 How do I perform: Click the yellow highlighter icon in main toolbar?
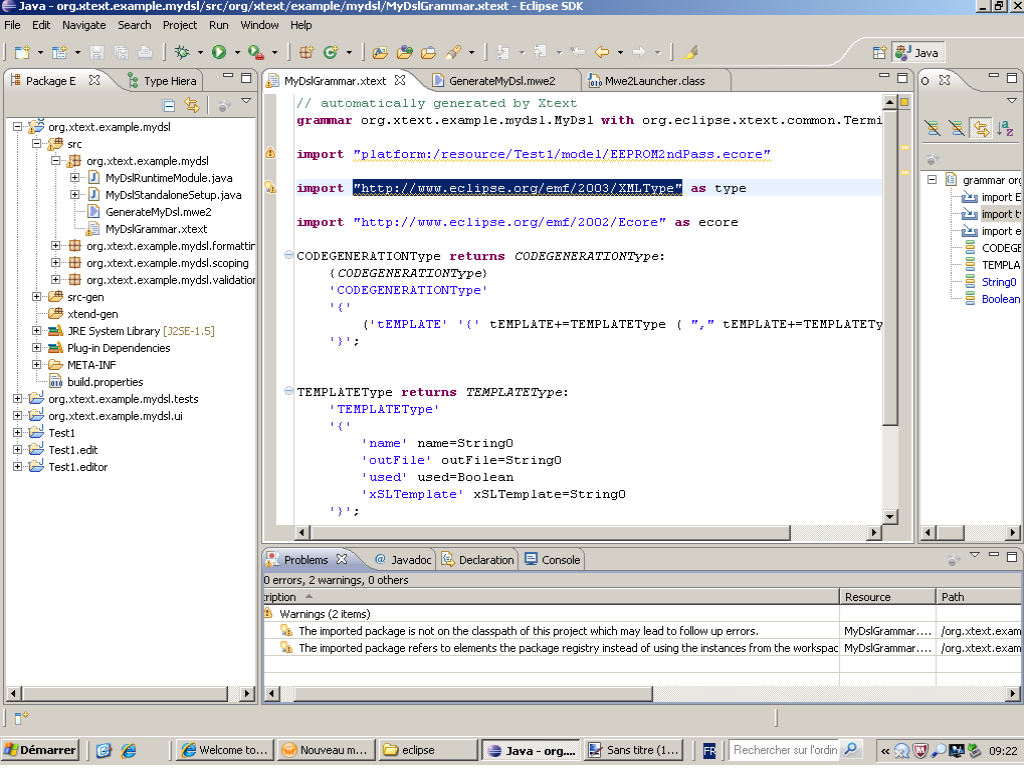pos(690,52)
